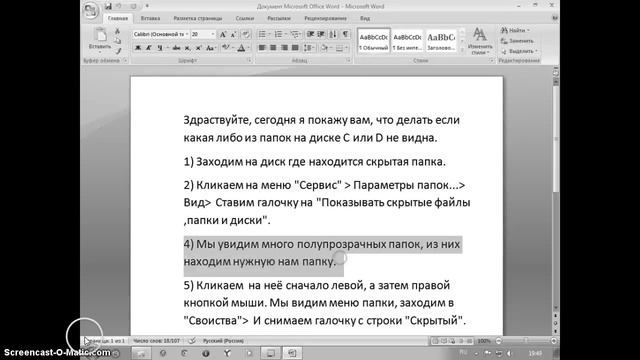The image size is (640, 360).
Task: Open the font name combo box
Action: click(x=161, y=34)
